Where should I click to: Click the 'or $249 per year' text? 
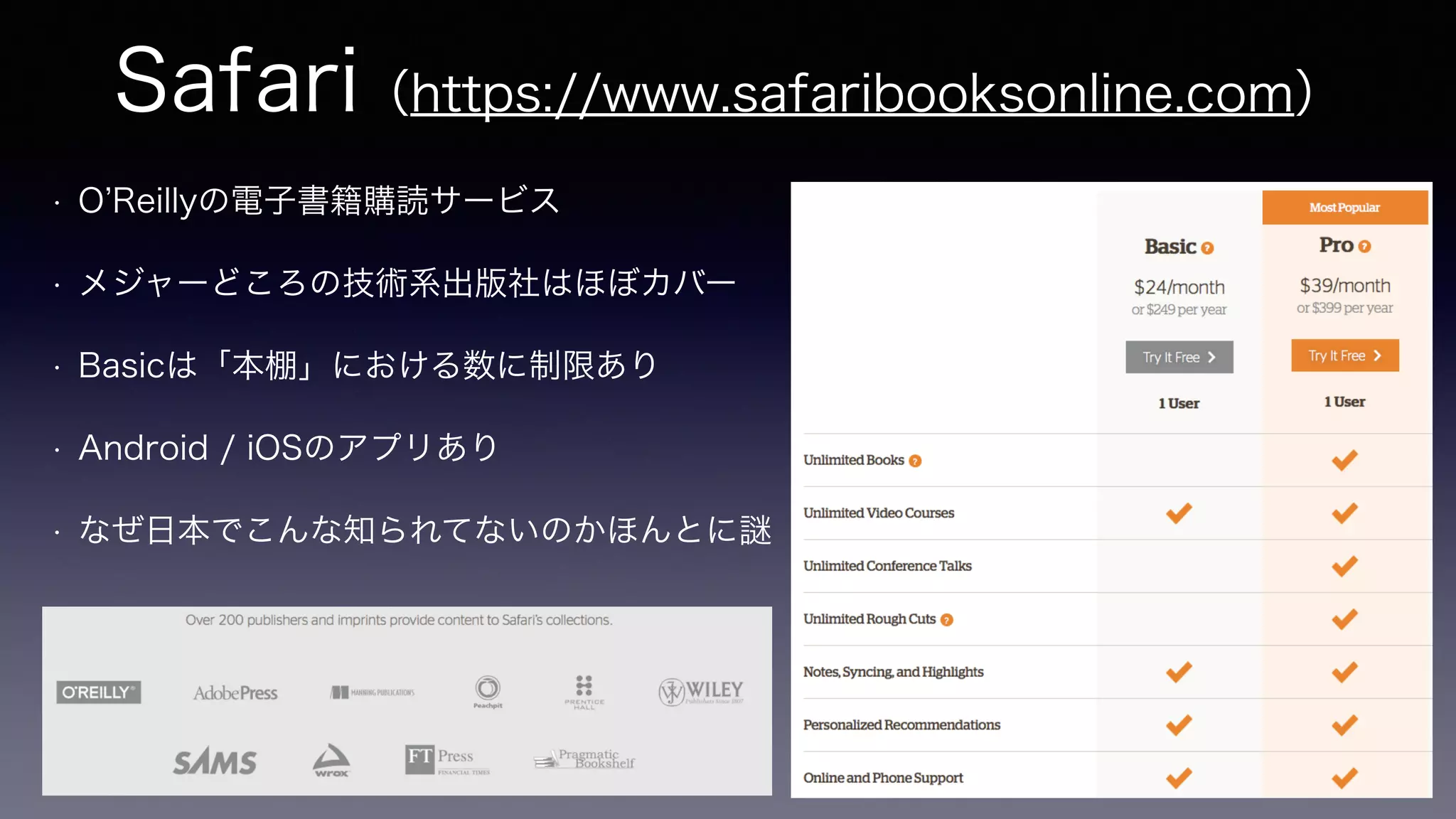point(1179,310)
